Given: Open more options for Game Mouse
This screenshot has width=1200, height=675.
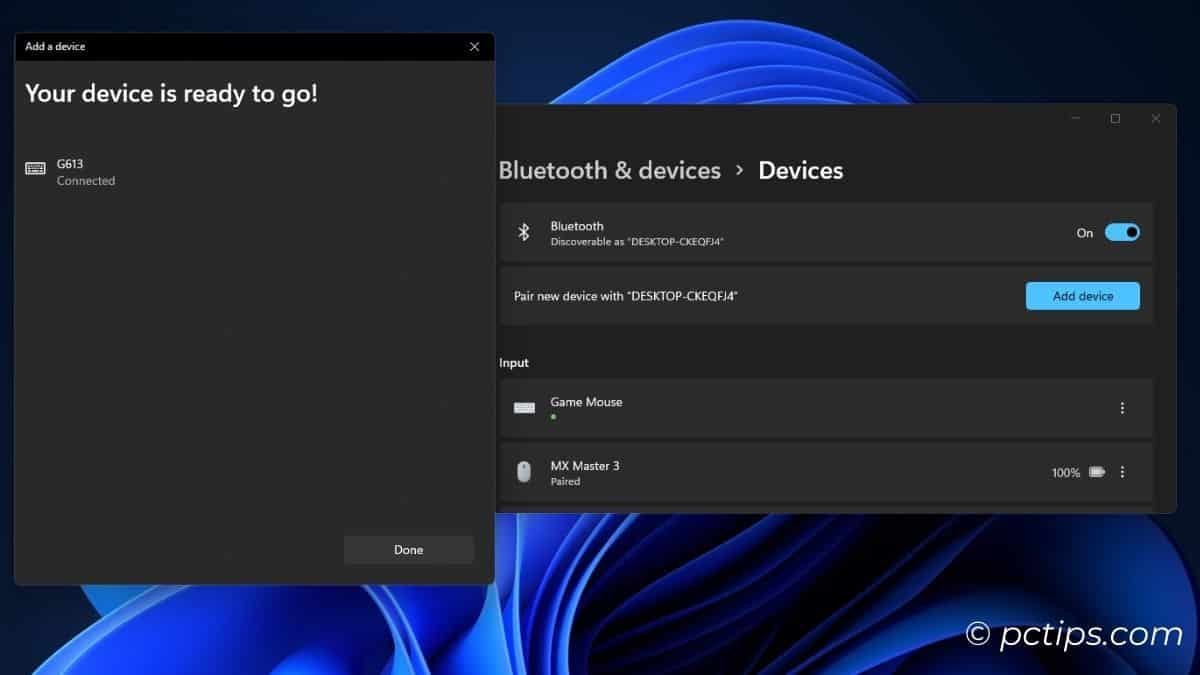Looking at the screenshot, I should coord(1122,408).
